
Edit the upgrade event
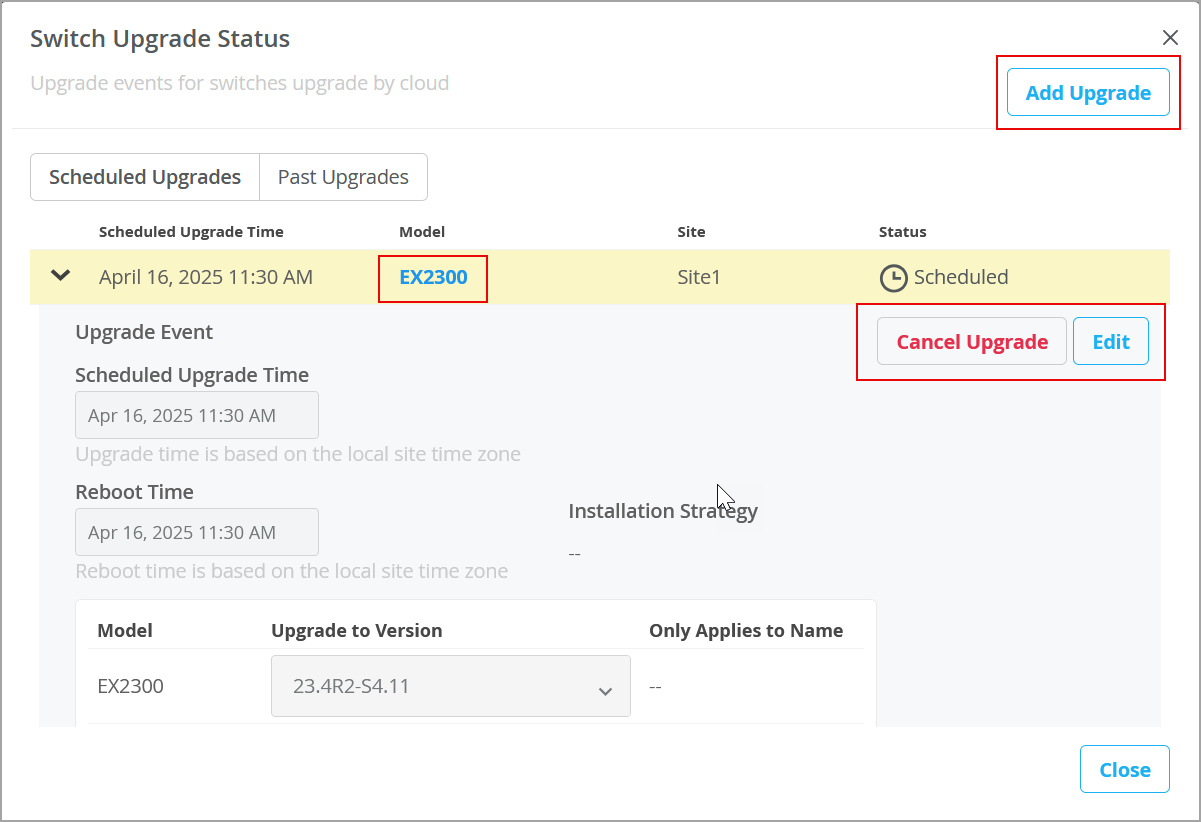(1110, 342)
